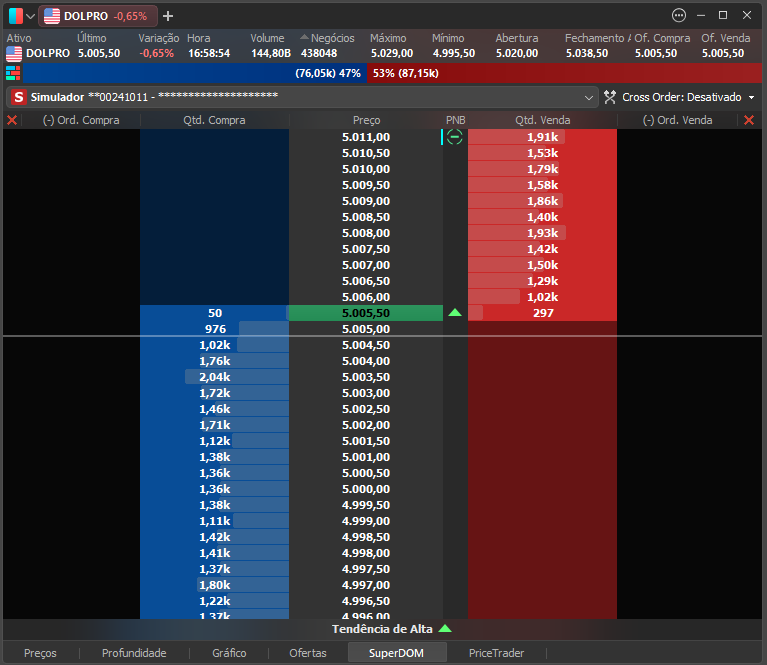This screenshot has height=665, width=767.
Task: Click the order book balance icon
Action: tap(13, 73)
